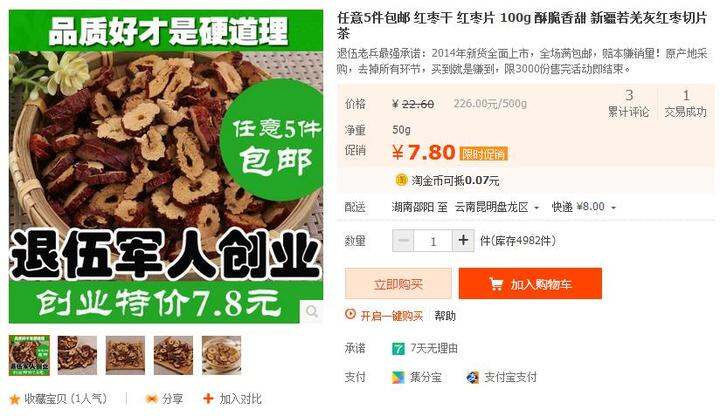
Task: Open the 交易成功 transactions tab
Action: coord(686,103)
